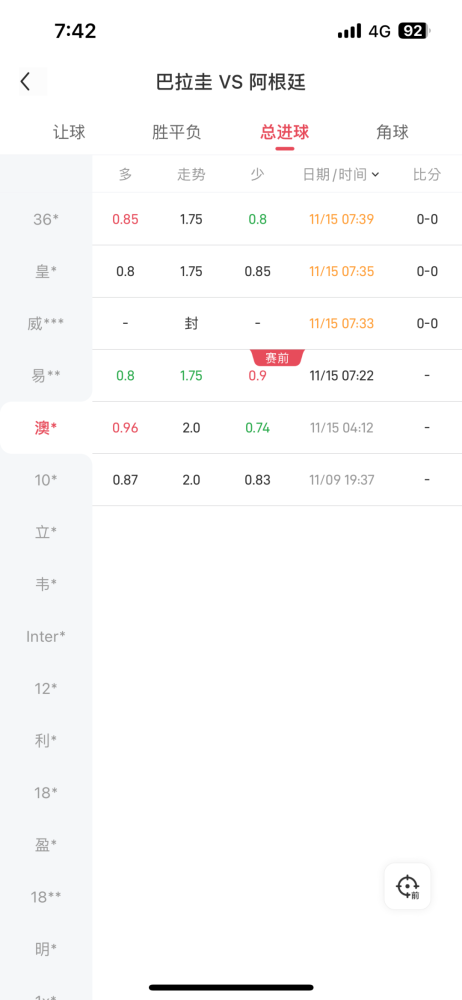The image size is (462, 1000).
Task: Choose 盈* in the bookmaker list
Action: [x=46, y=845]
